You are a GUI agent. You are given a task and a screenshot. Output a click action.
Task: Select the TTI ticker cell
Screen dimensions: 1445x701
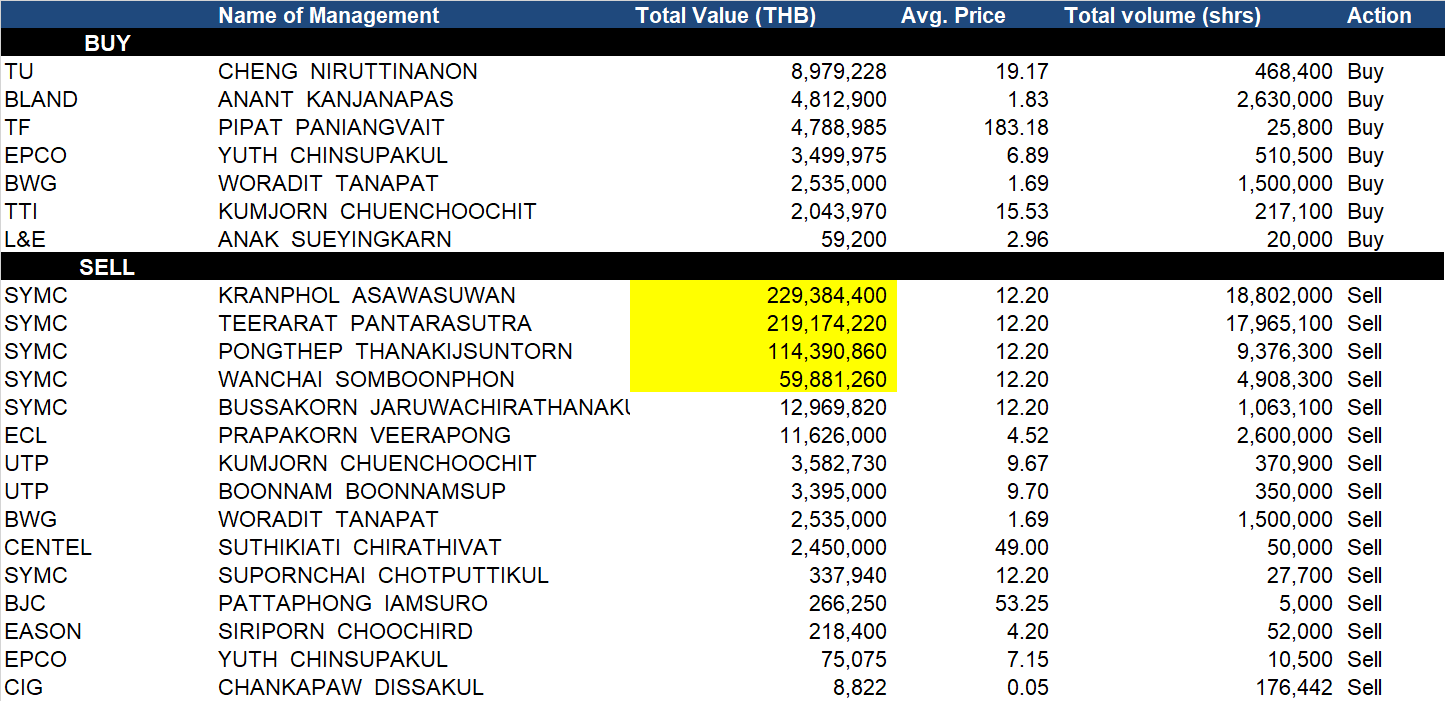(19, 211)
